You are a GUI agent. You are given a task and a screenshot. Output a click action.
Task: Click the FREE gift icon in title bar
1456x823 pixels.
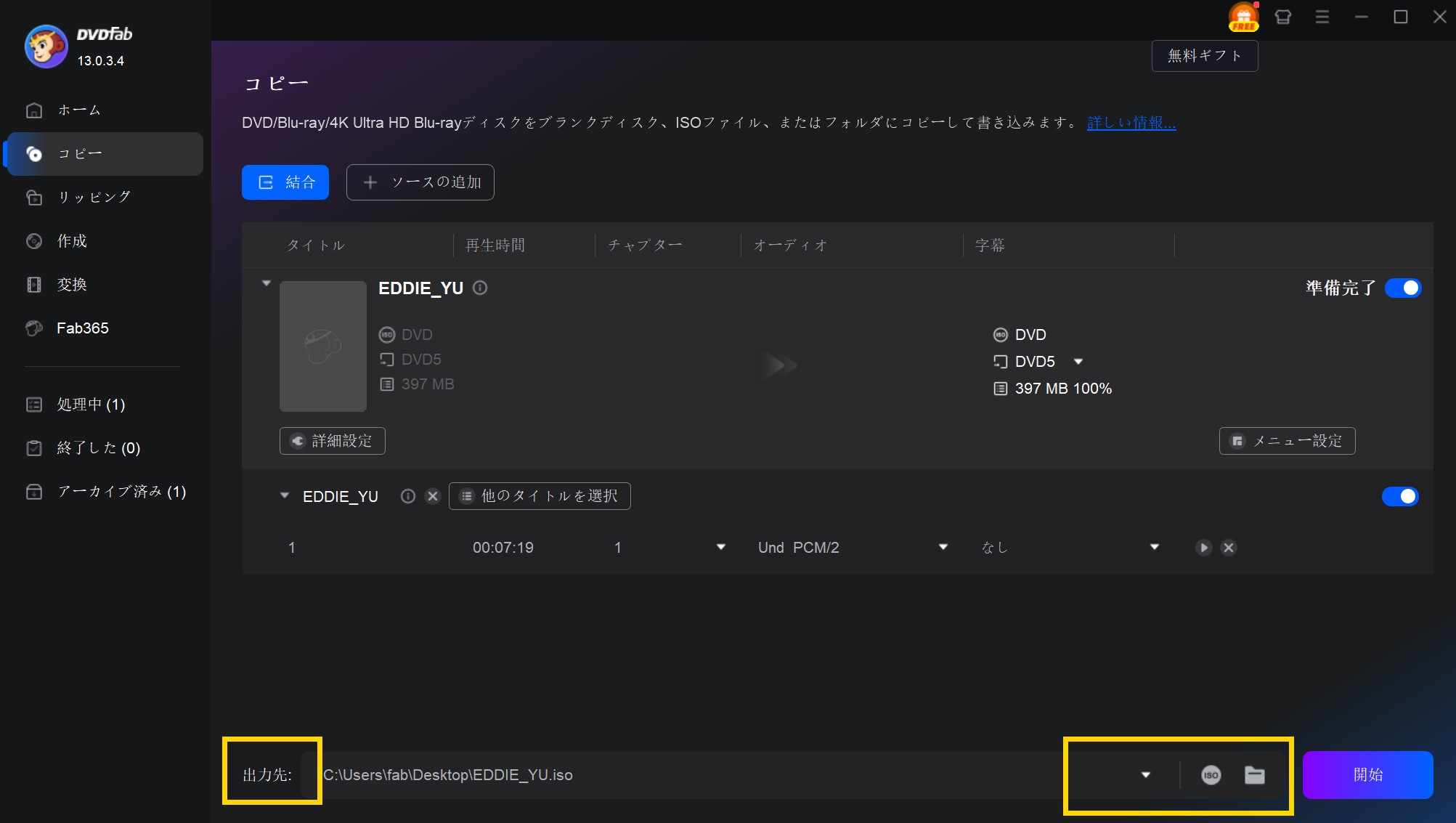[1243, 17]
